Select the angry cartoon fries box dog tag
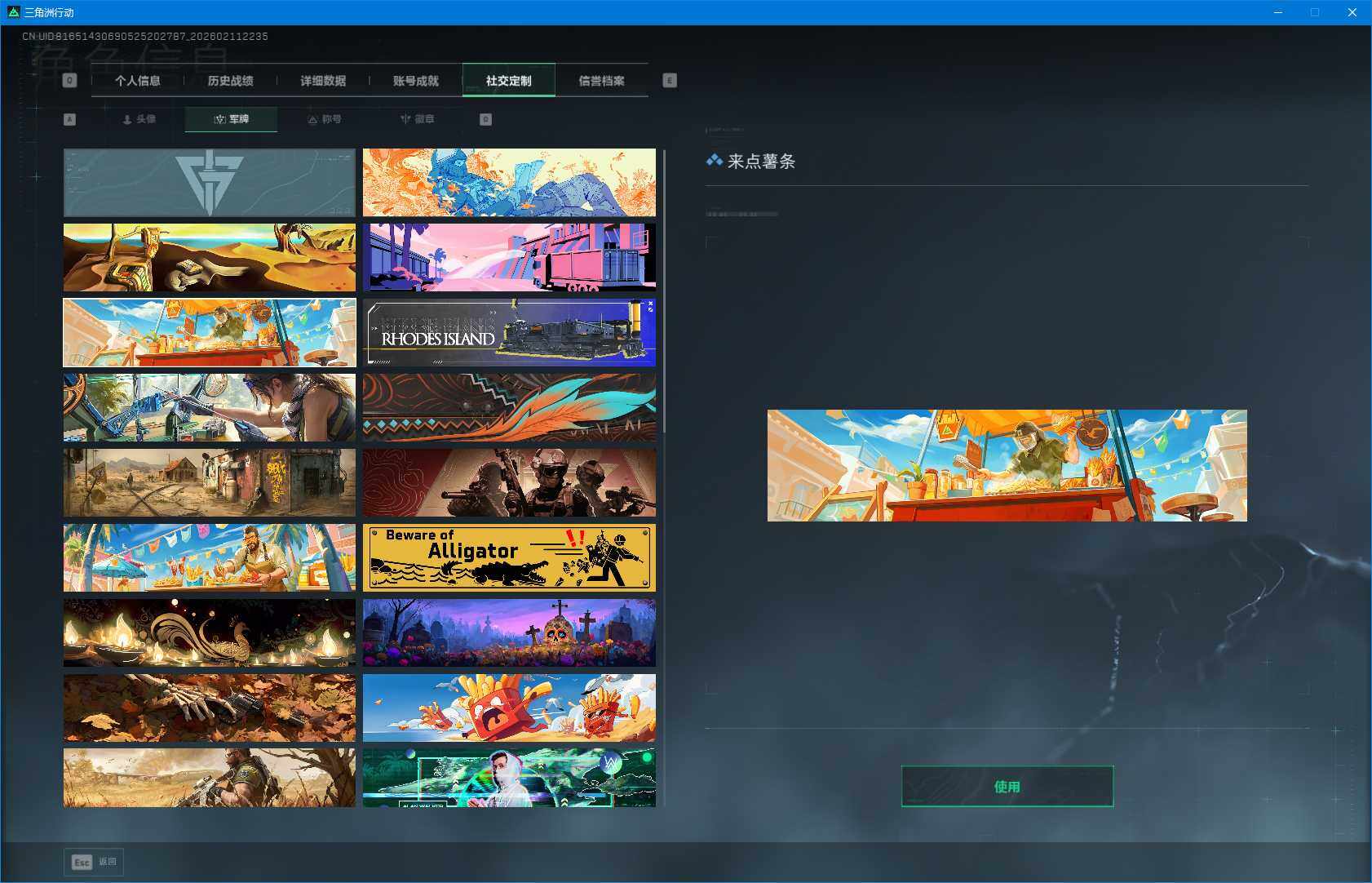 point(509,708)
